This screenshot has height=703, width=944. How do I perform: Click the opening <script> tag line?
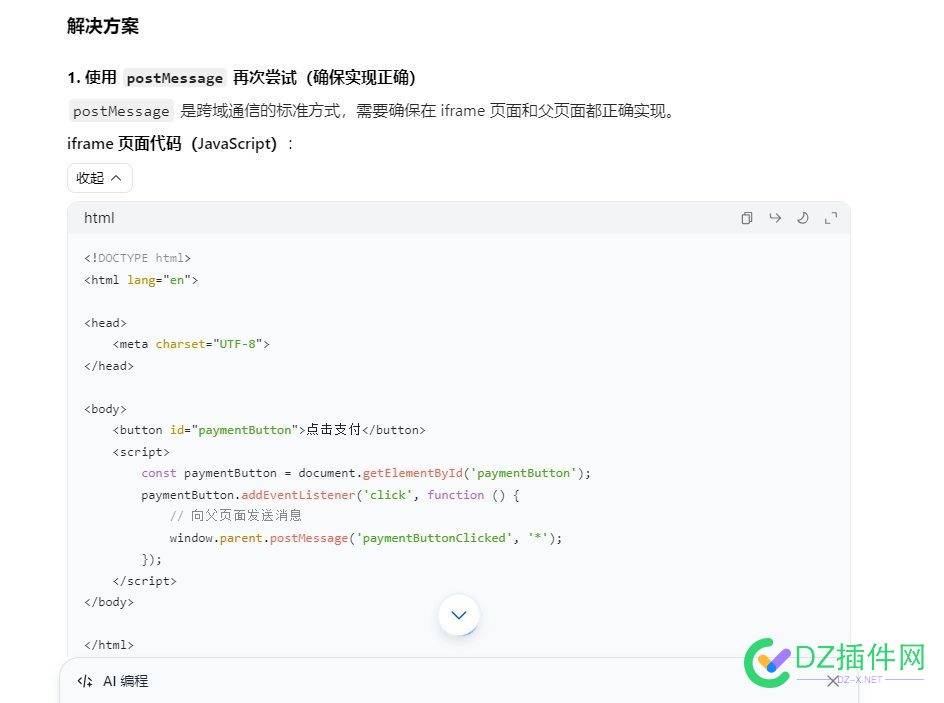tap(141, 452)
